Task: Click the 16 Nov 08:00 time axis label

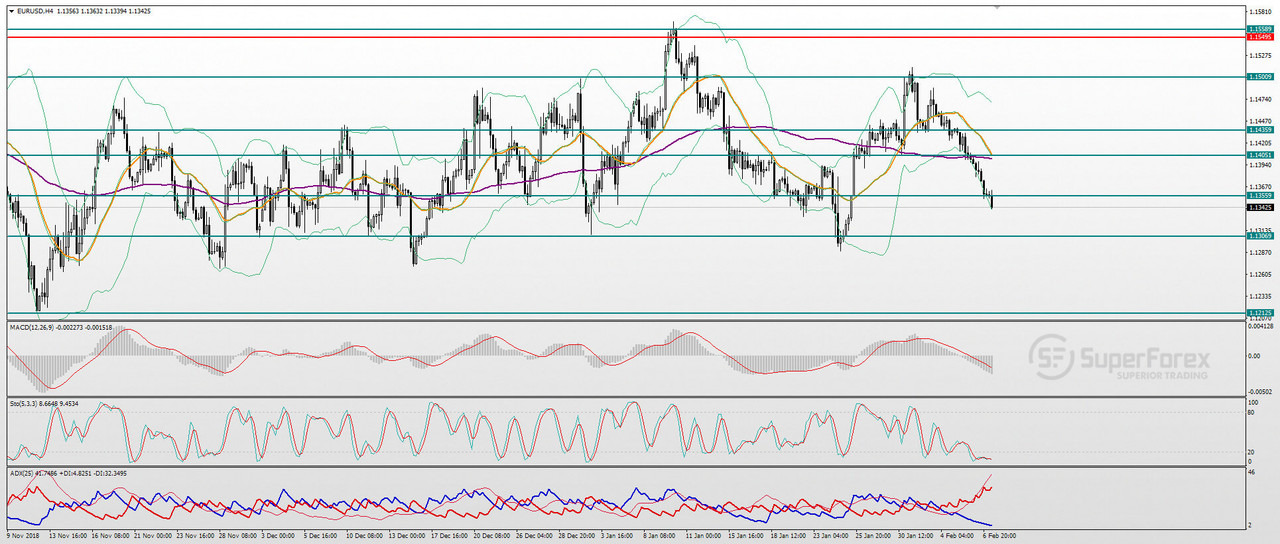Action: 109,536
